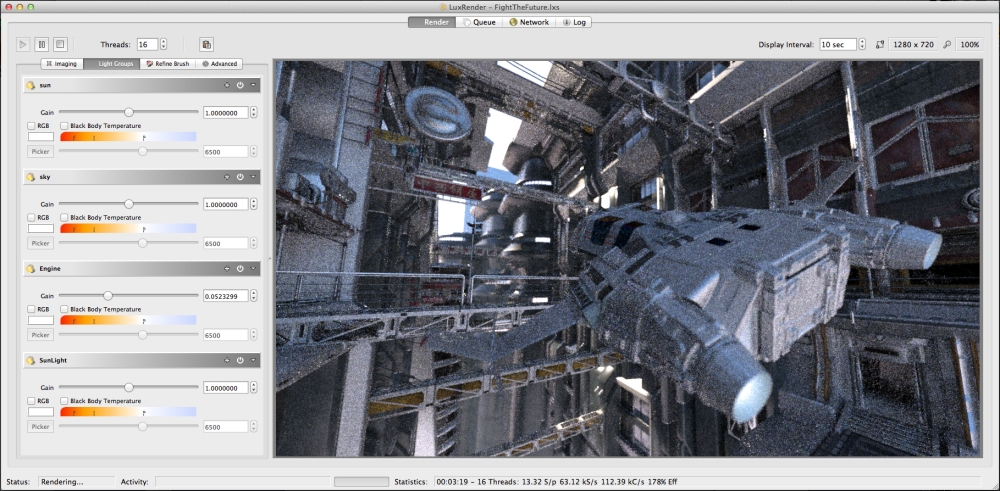Viewport: 1000px width, 491px height.
Task: Click the sky temperature slider handle
Action: pyautogui.click(x=143, y=243)
